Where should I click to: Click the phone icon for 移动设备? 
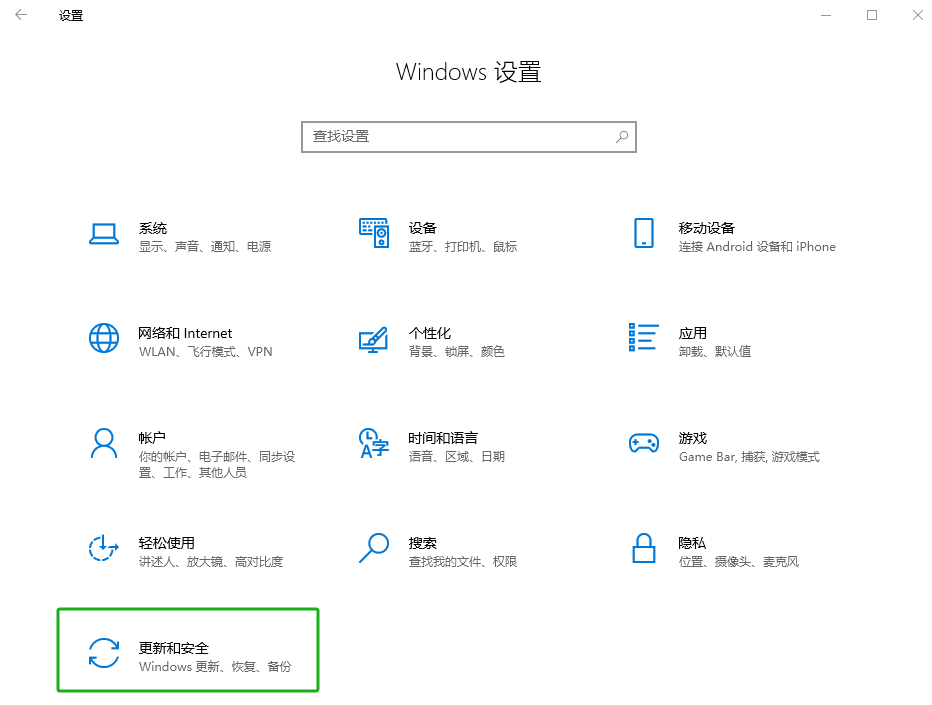[643, 233]
